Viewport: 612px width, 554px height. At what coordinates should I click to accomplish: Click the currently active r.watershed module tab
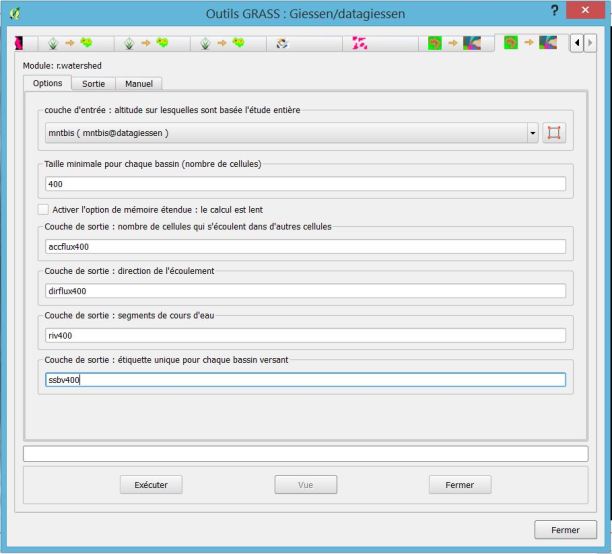(x=531, y=42)
